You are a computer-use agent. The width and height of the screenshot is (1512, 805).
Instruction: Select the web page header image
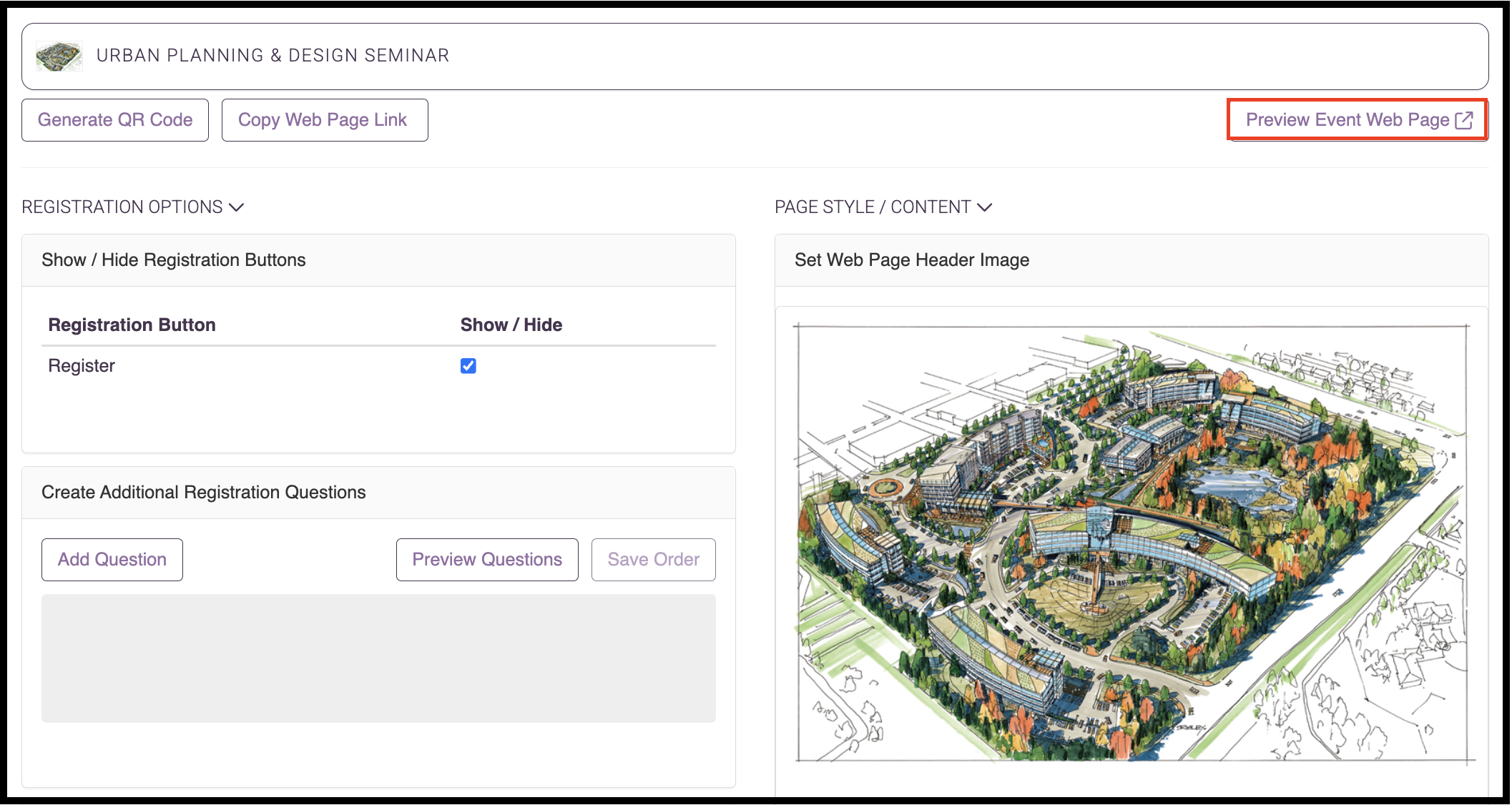(x=1133, y=543)
